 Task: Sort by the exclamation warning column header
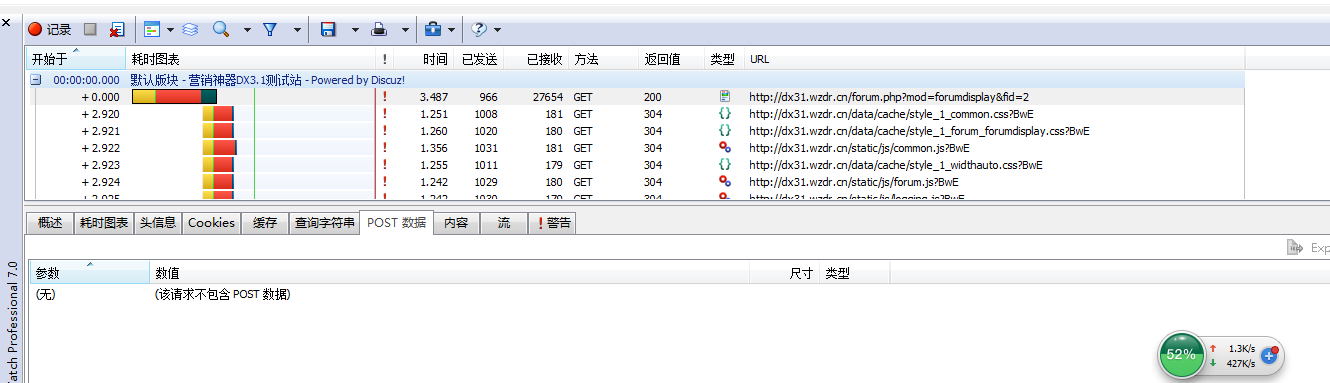point(385,59)
